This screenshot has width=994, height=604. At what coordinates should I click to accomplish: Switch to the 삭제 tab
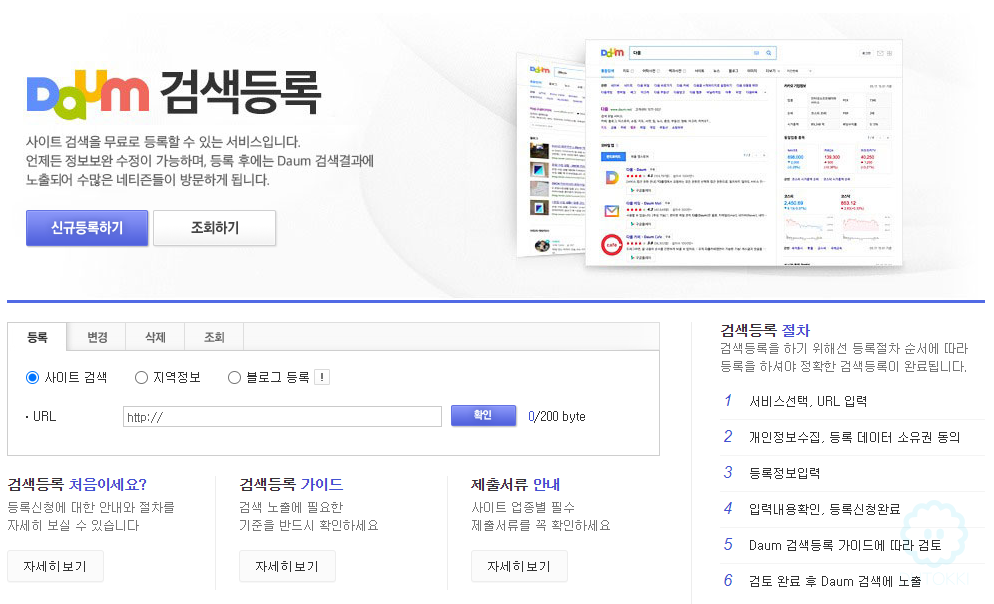155,337
